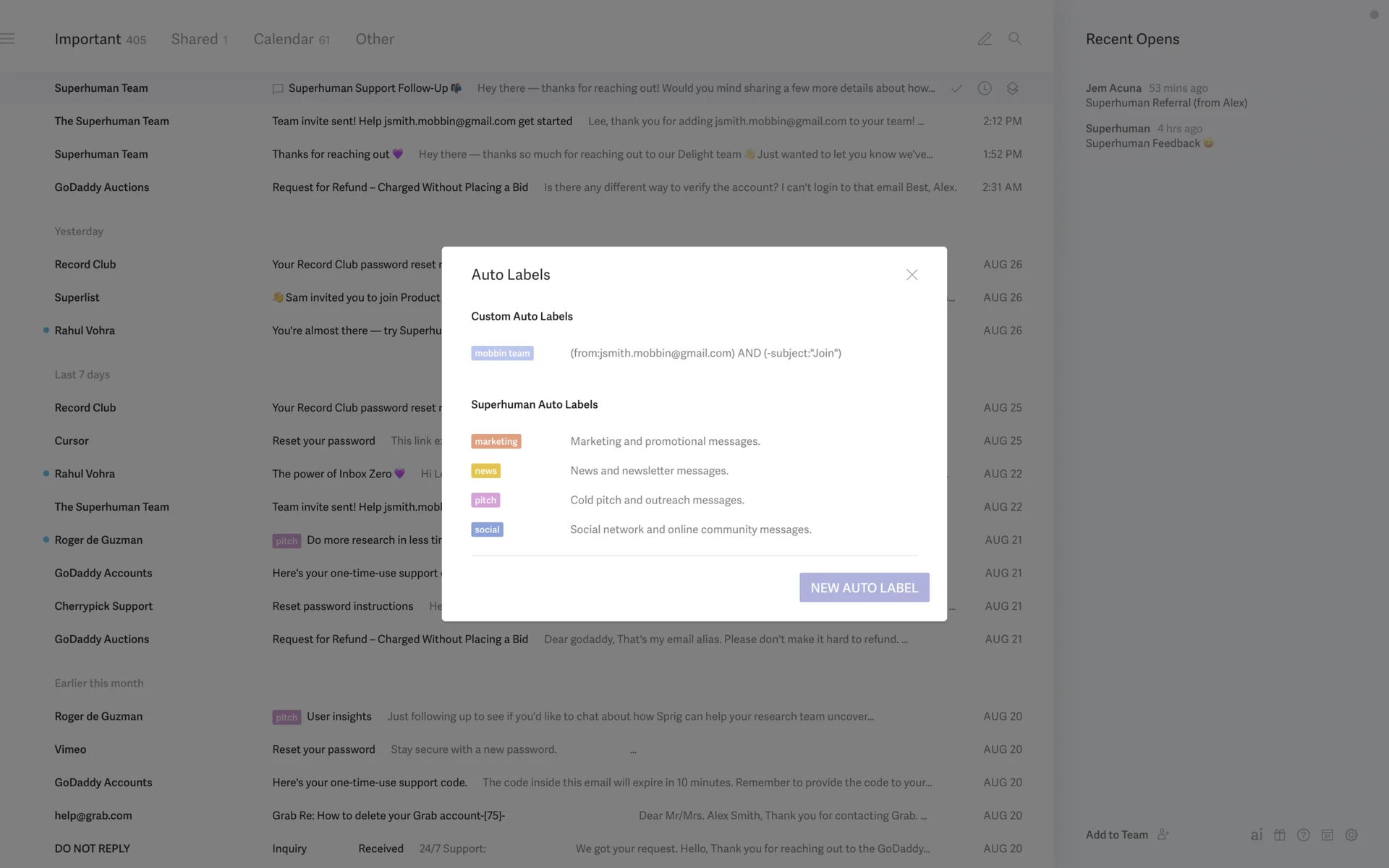Open the help question mark icon
The height and width of the screenshot is (868, 1389).
(x=1304, y=835)
